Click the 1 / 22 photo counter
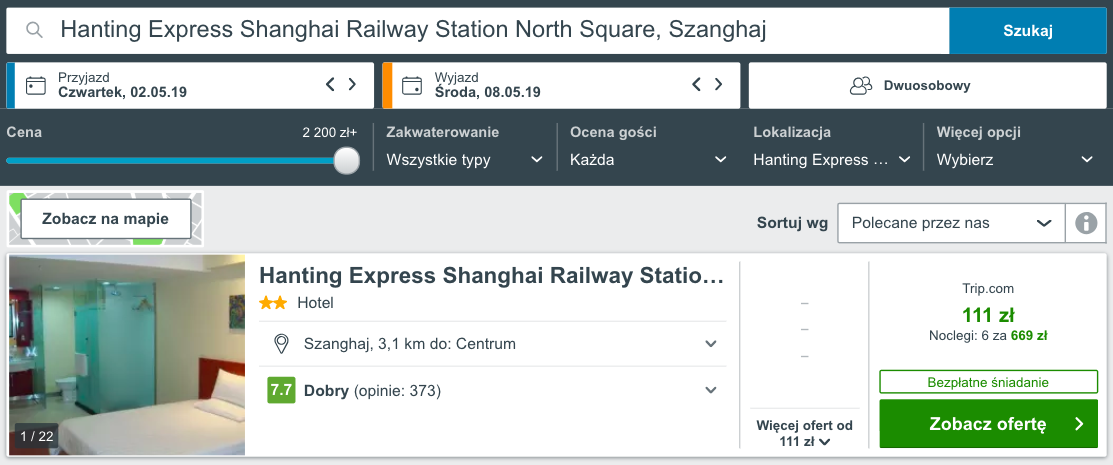This screenshot has height=465, width=1113. coord(37,437)
